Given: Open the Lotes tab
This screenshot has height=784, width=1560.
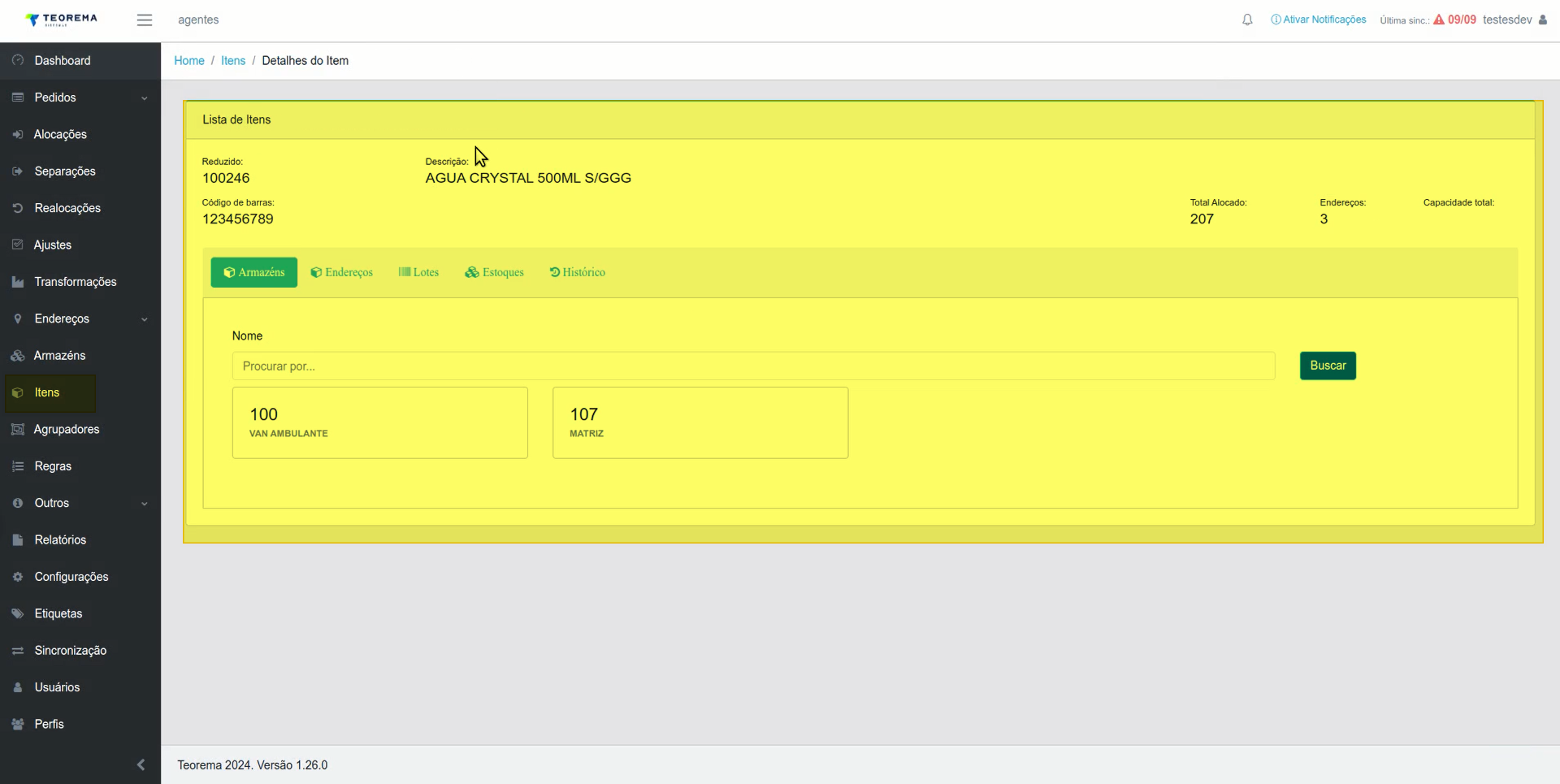Looking at the screenshot, I should [418, 272].
